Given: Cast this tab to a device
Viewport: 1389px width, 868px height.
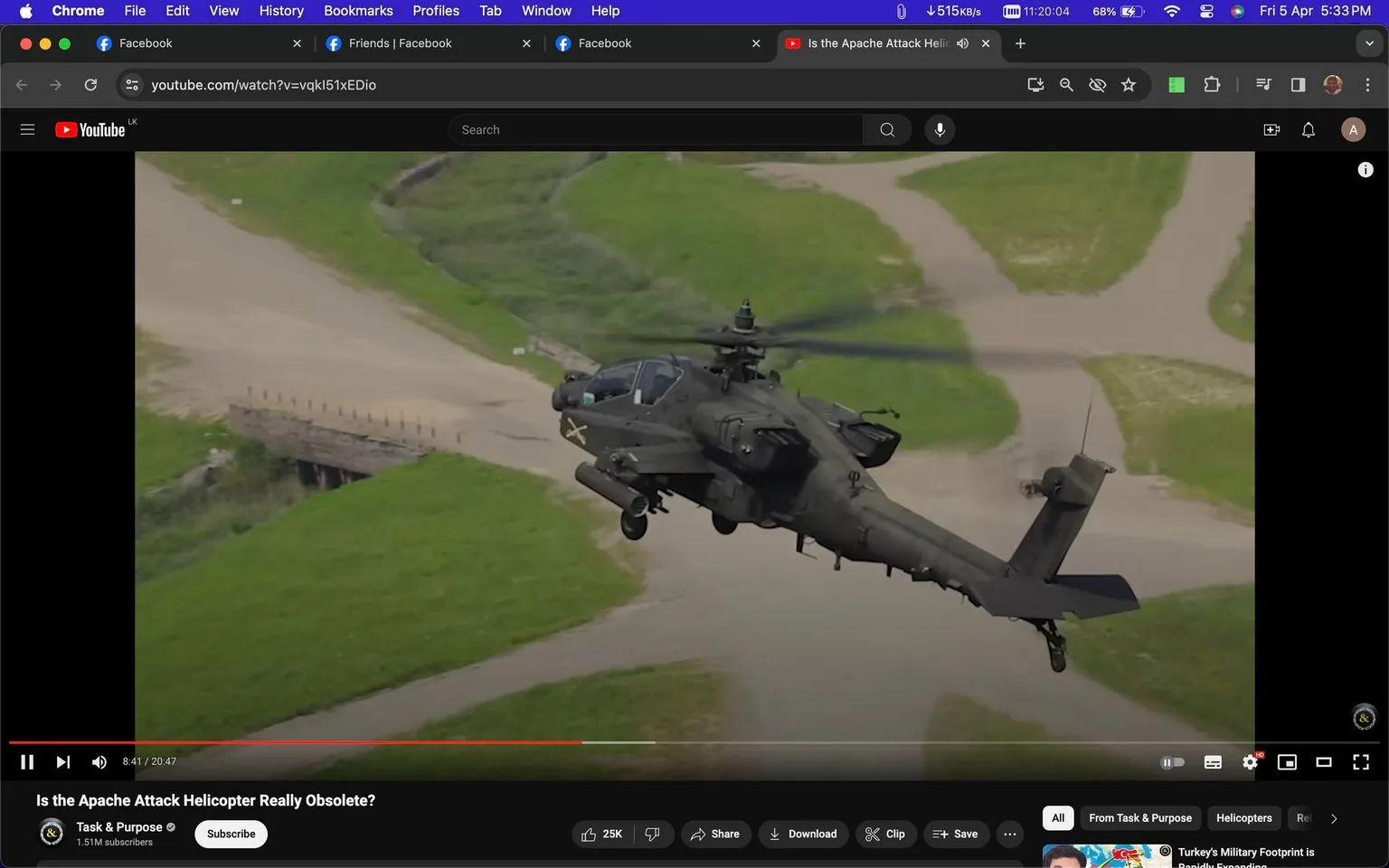Looking at the screenshot, I should coord(1035,84).
